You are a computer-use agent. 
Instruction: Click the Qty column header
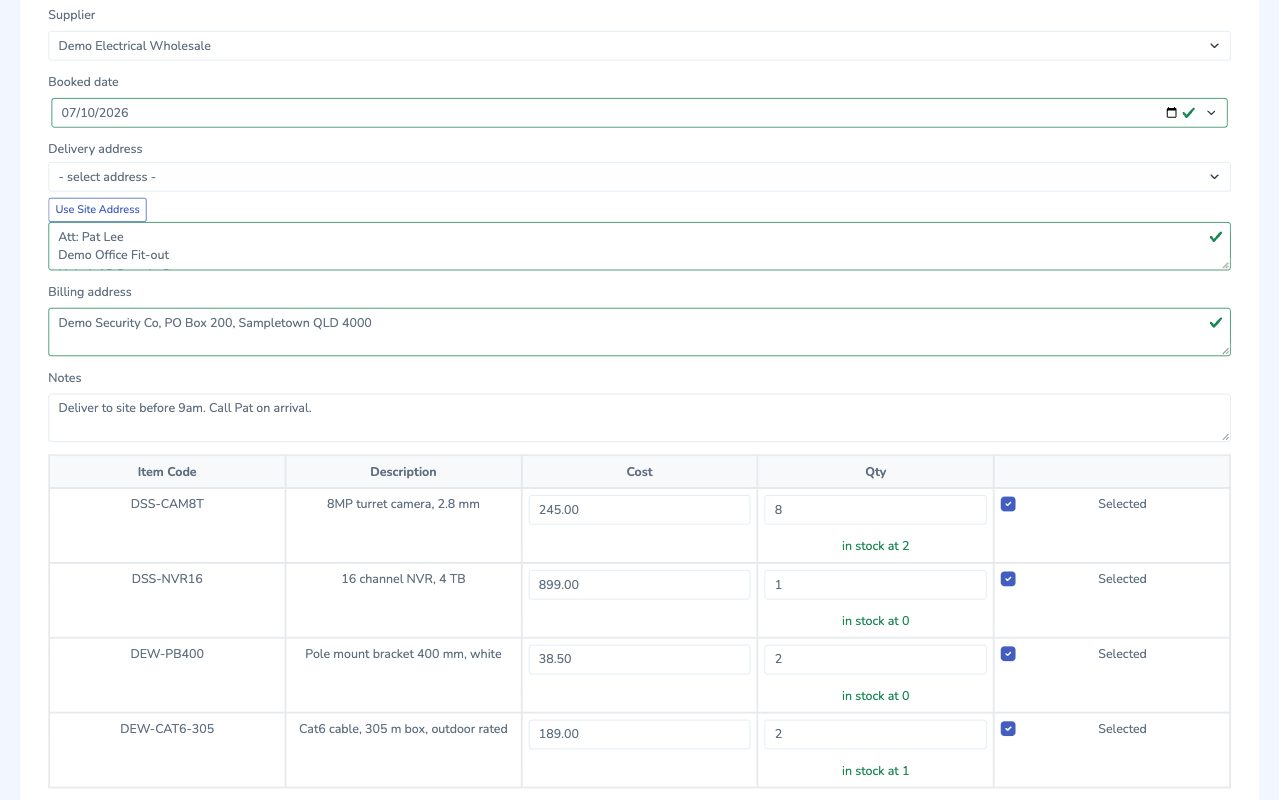(875, 472)
